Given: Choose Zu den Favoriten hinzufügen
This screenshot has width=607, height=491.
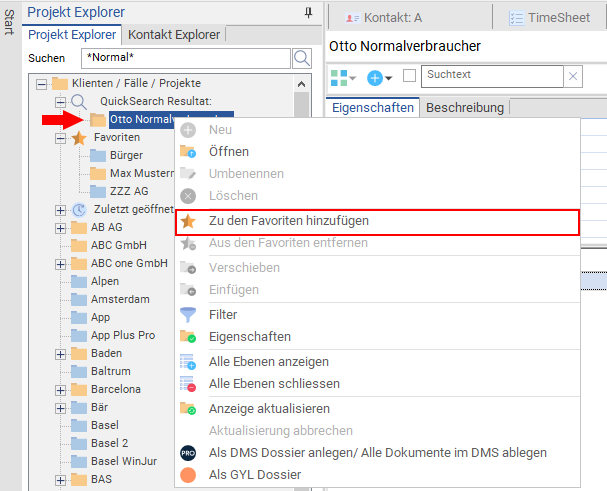Looking at the screenshot, I should click(x=378, y=223).
